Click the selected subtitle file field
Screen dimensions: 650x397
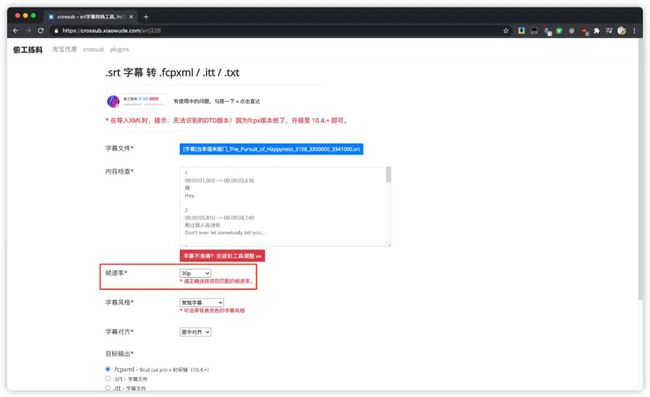pos(272,149)
